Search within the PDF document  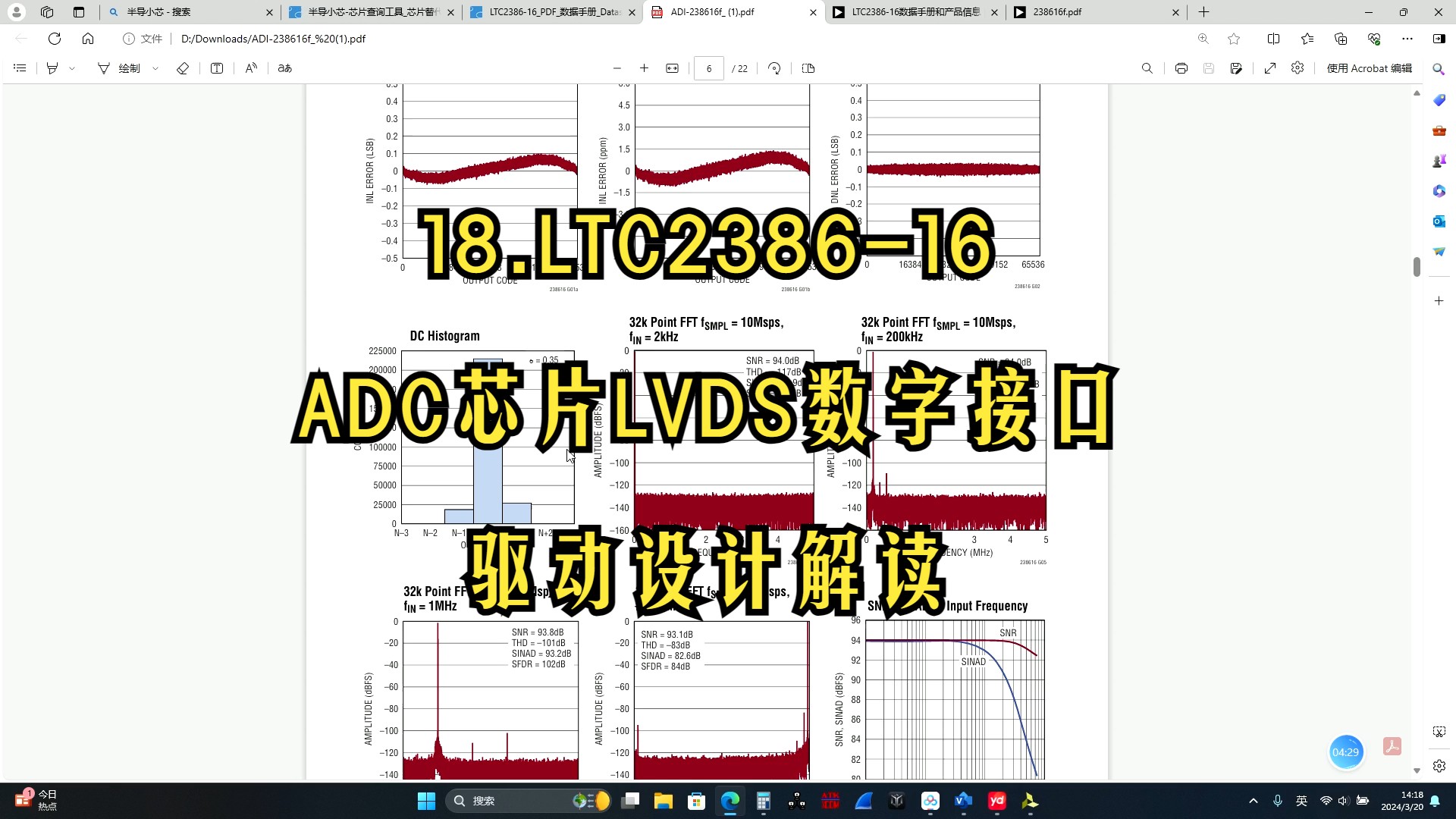click(1147, 68)
